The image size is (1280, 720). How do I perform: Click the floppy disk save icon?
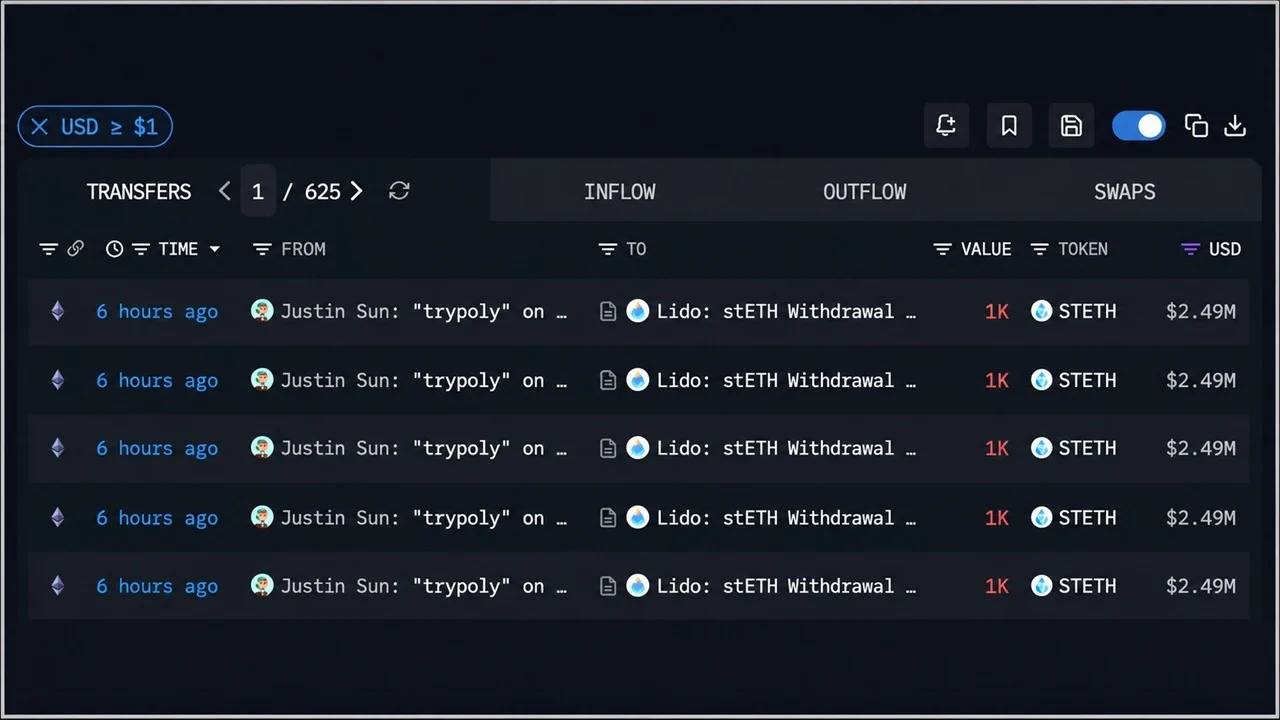pyautogui.click(x=1071, y=126)
